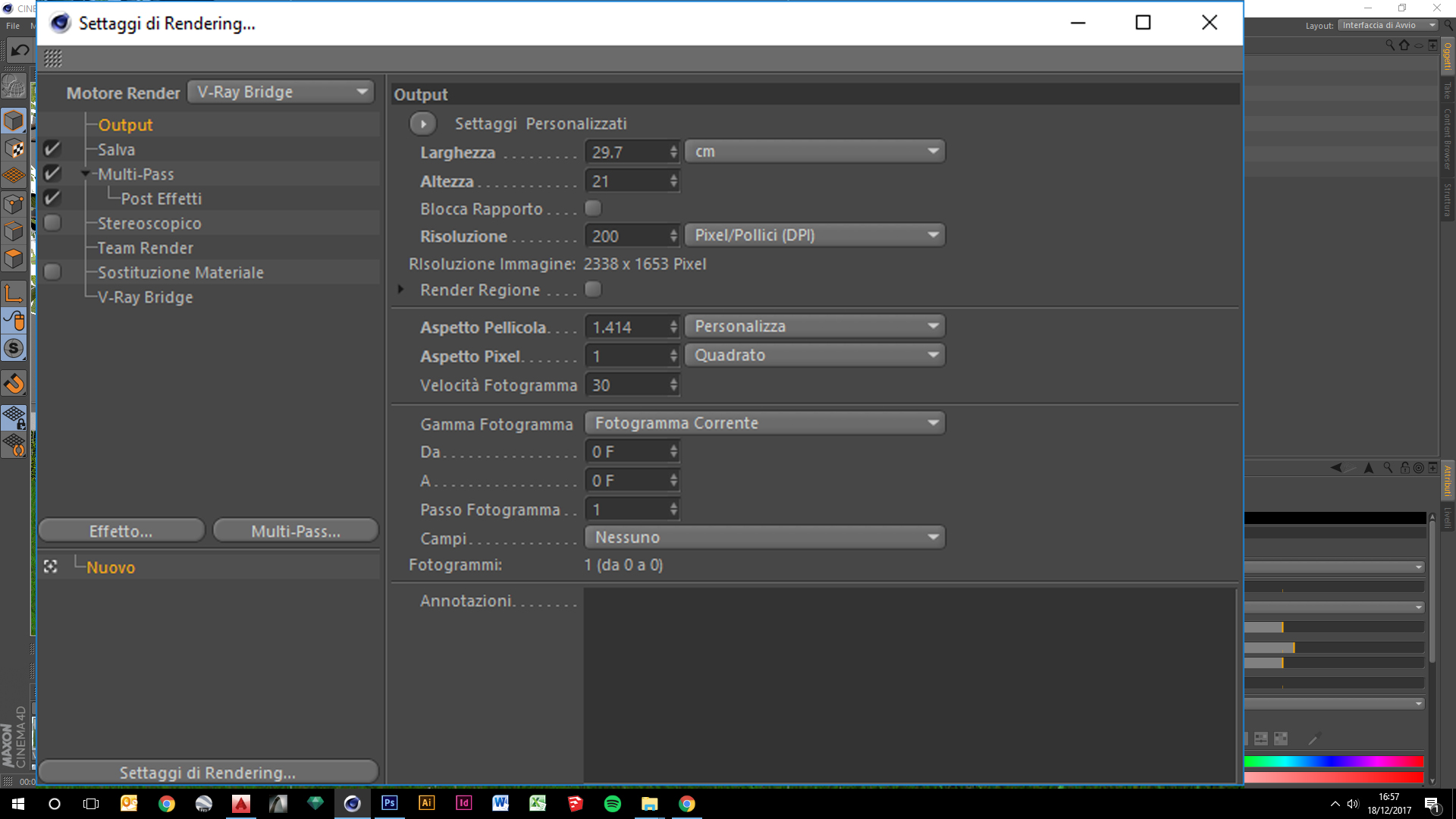This screenshot has height=819, width=1456.
Task: Toggle the Stereoscopico checkbox
Action: 52,223
